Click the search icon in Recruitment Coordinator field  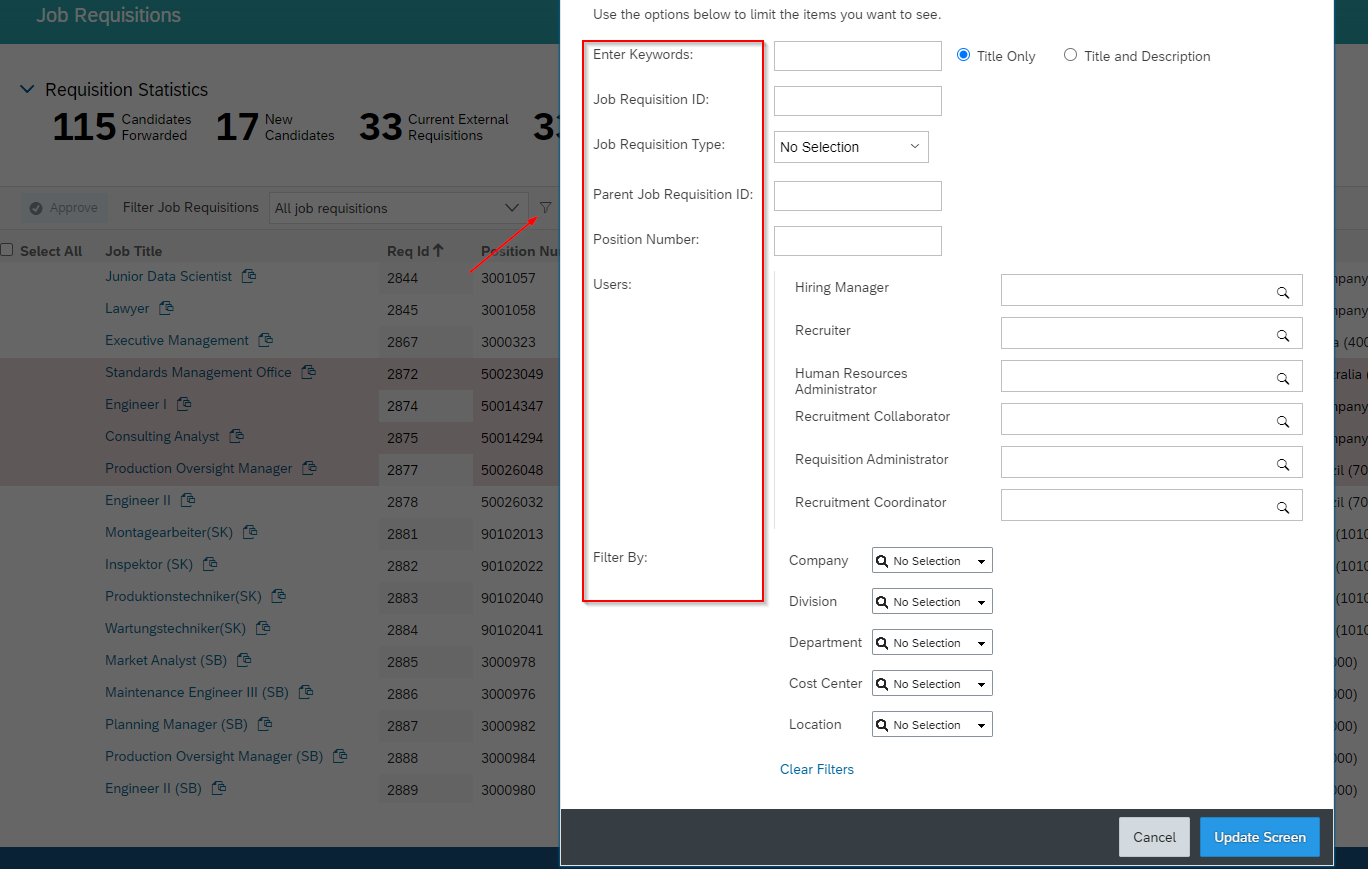click(1283, 508)
